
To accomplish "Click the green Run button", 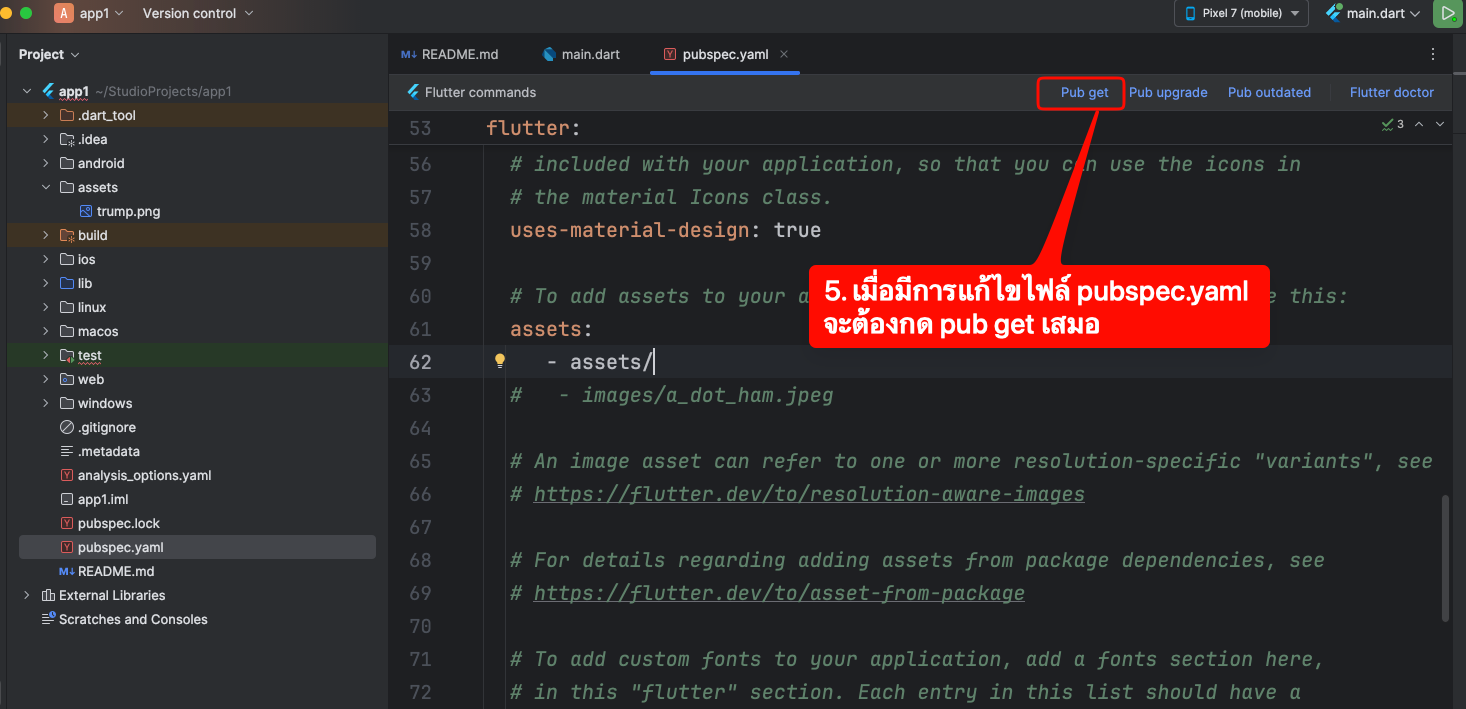I will click(x=1448, y=14).
